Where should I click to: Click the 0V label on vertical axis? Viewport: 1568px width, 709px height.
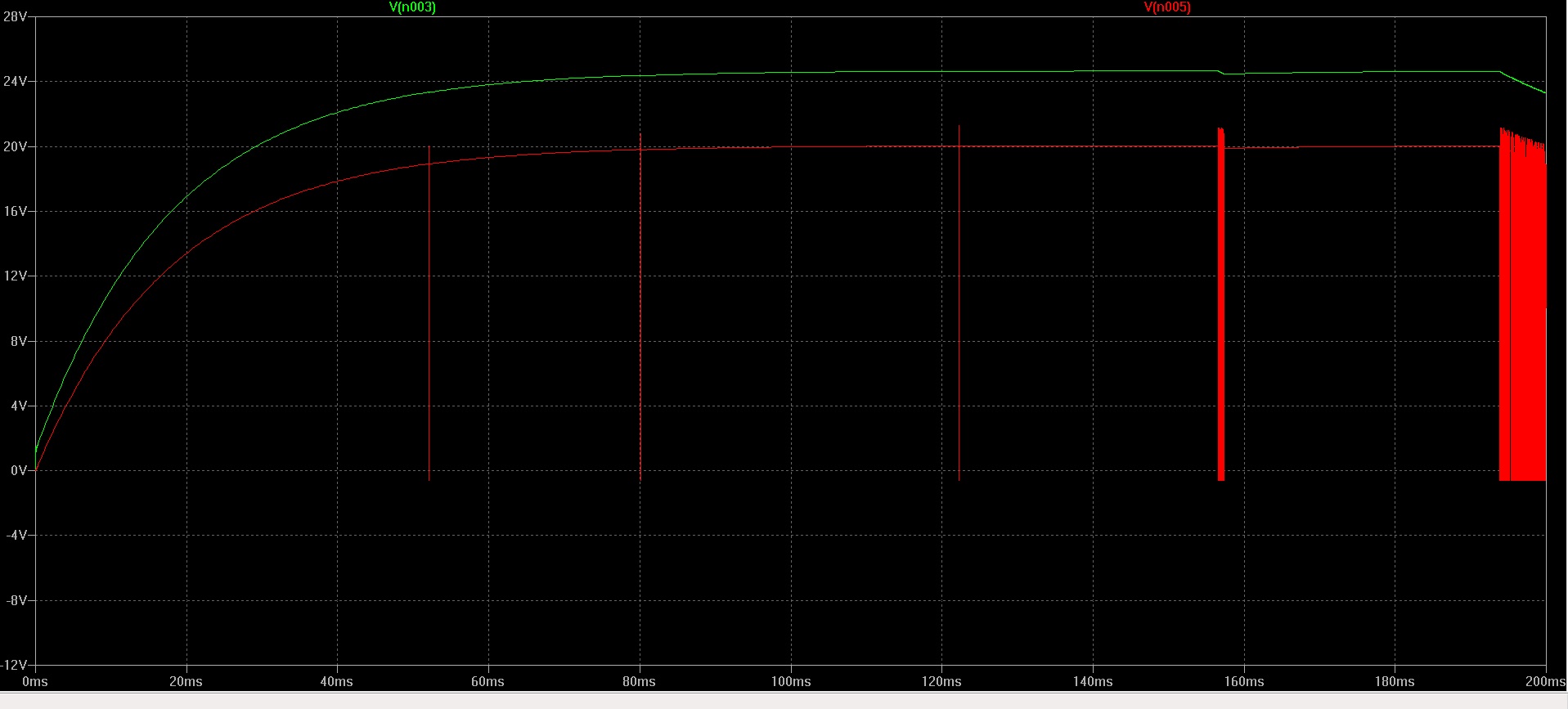18,470
